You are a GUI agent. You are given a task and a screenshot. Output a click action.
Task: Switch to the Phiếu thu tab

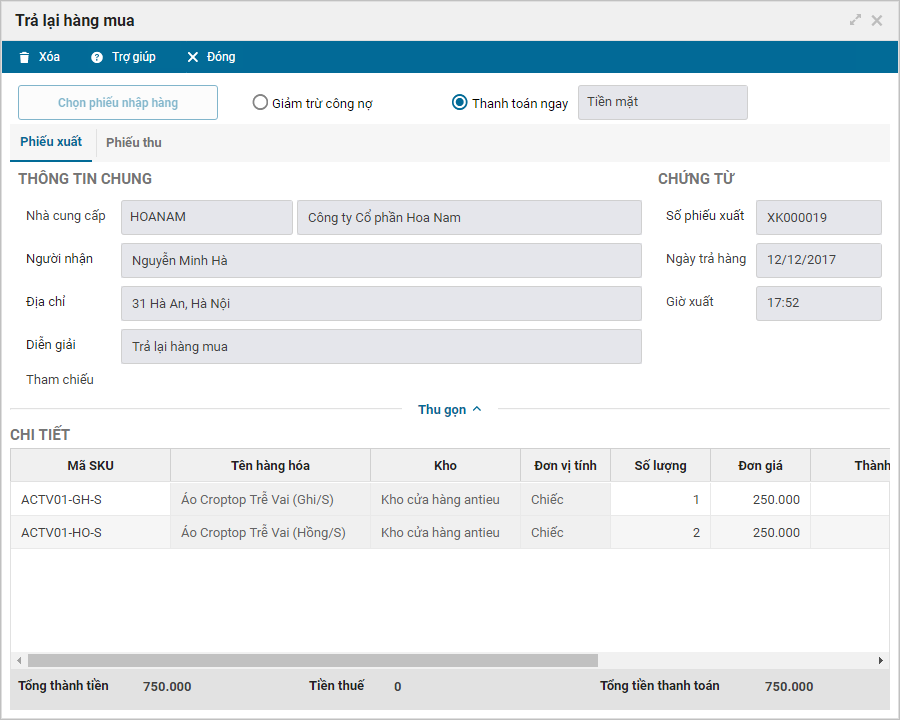[x=134, y=142]
